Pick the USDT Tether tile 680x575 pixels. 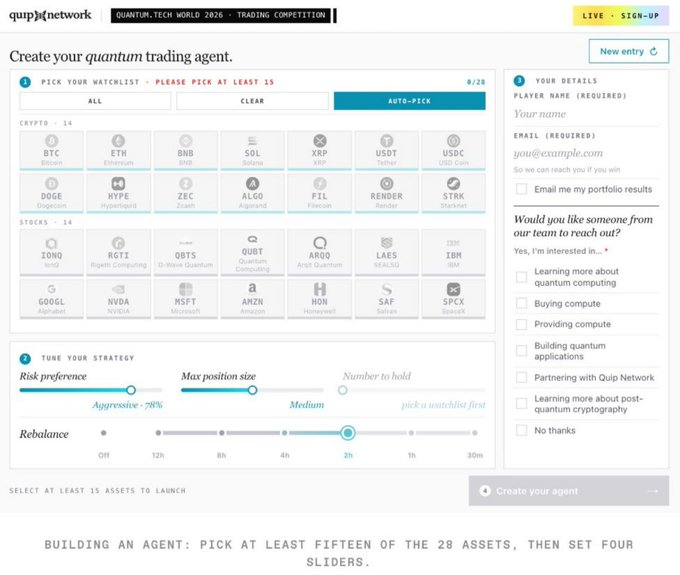coord(386,150)
